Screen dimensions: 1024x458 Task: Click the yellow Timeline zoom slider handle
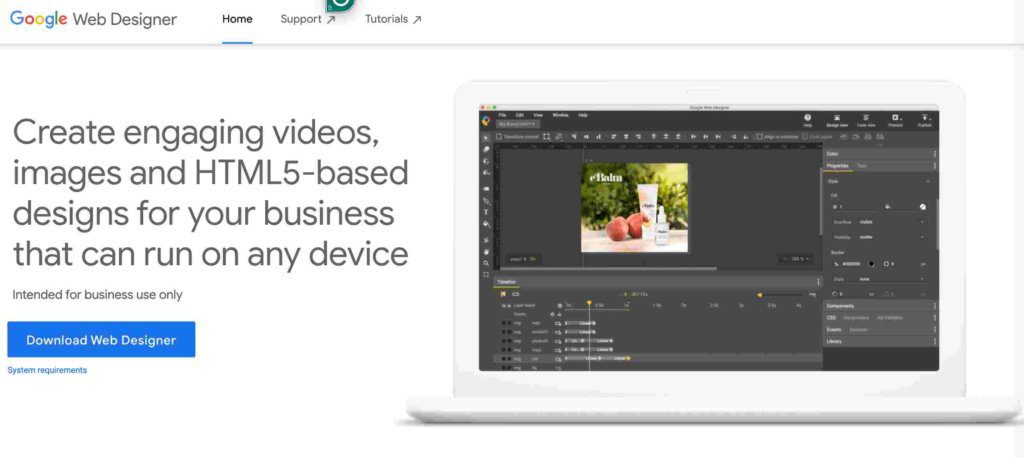760,295
